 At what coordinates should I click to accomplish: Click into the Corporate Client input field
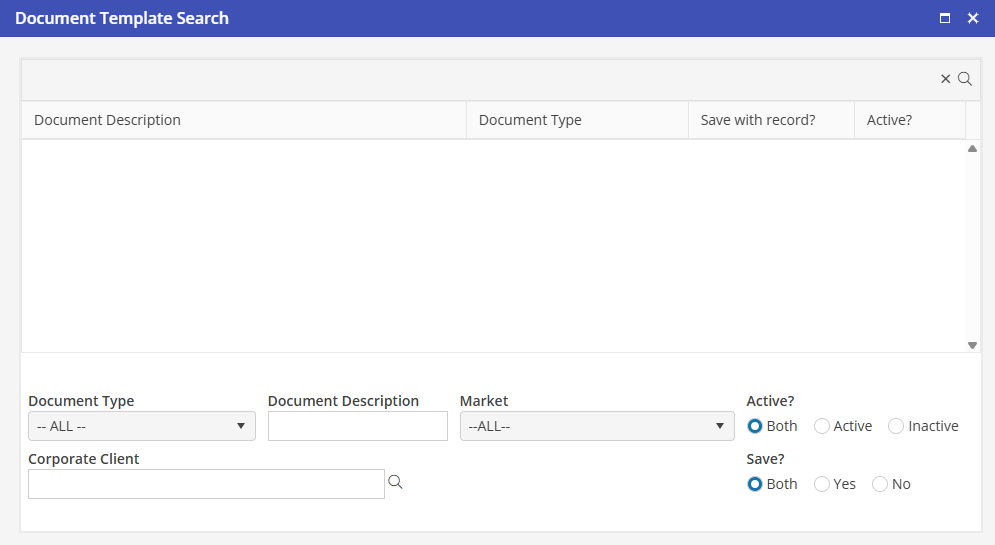pyautogui.click(x=206, y=484)
